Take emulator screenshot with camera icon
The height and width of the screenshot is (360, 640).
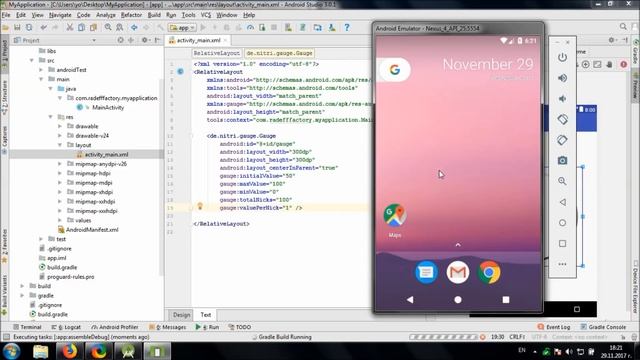[562, 161]
